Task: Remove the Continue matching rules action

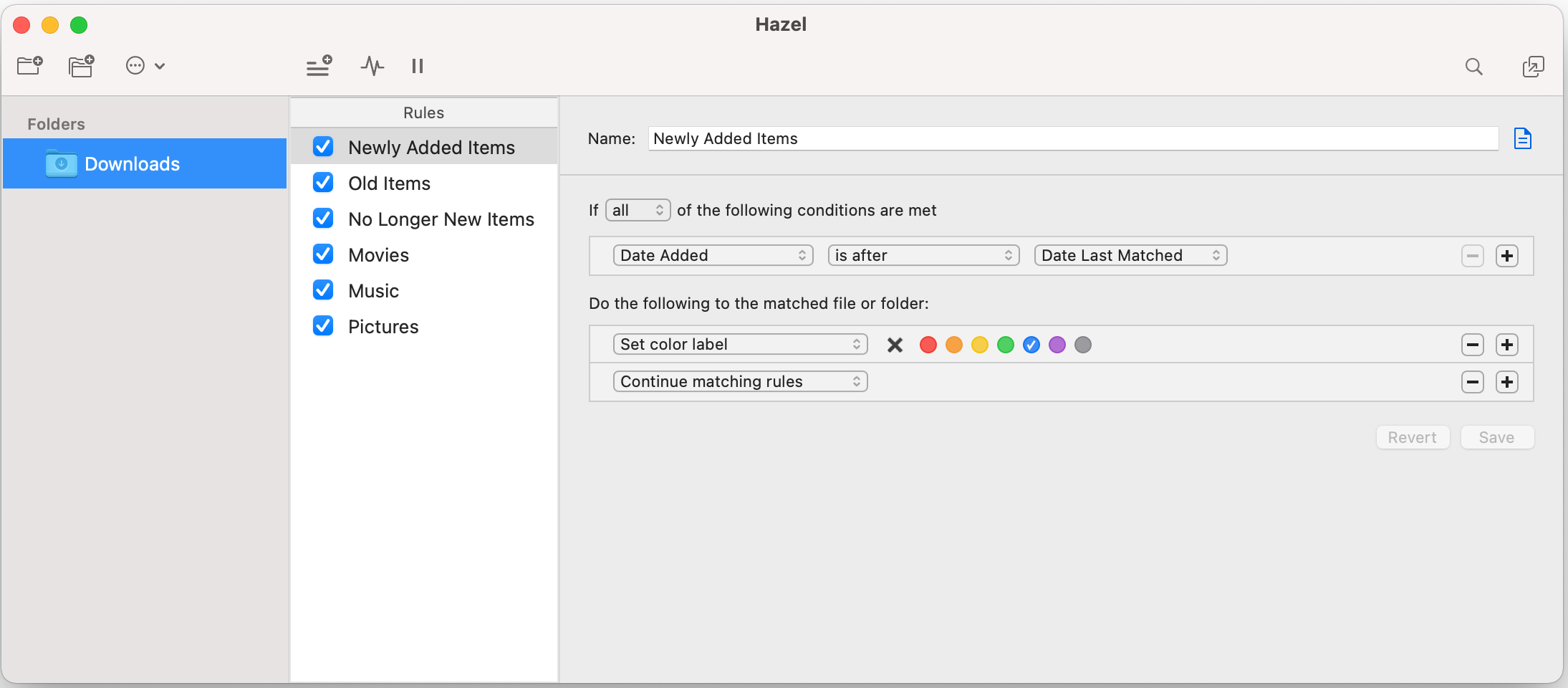Action: point(1473,382)
